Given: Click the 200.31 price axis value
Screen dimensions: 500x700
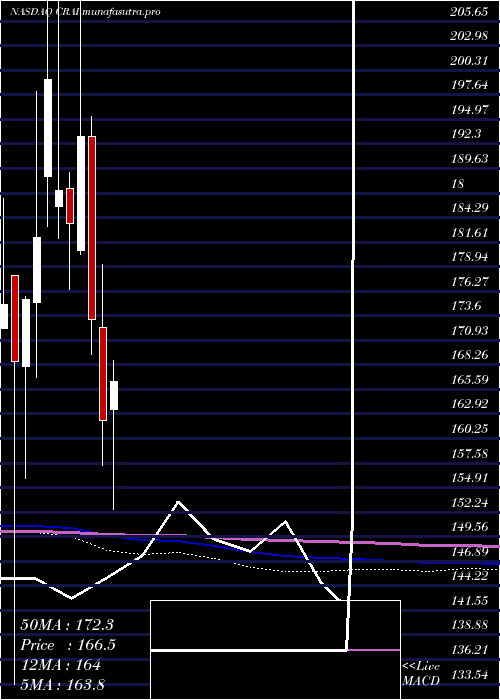Looking at the screenshot, I should point(468,61).
